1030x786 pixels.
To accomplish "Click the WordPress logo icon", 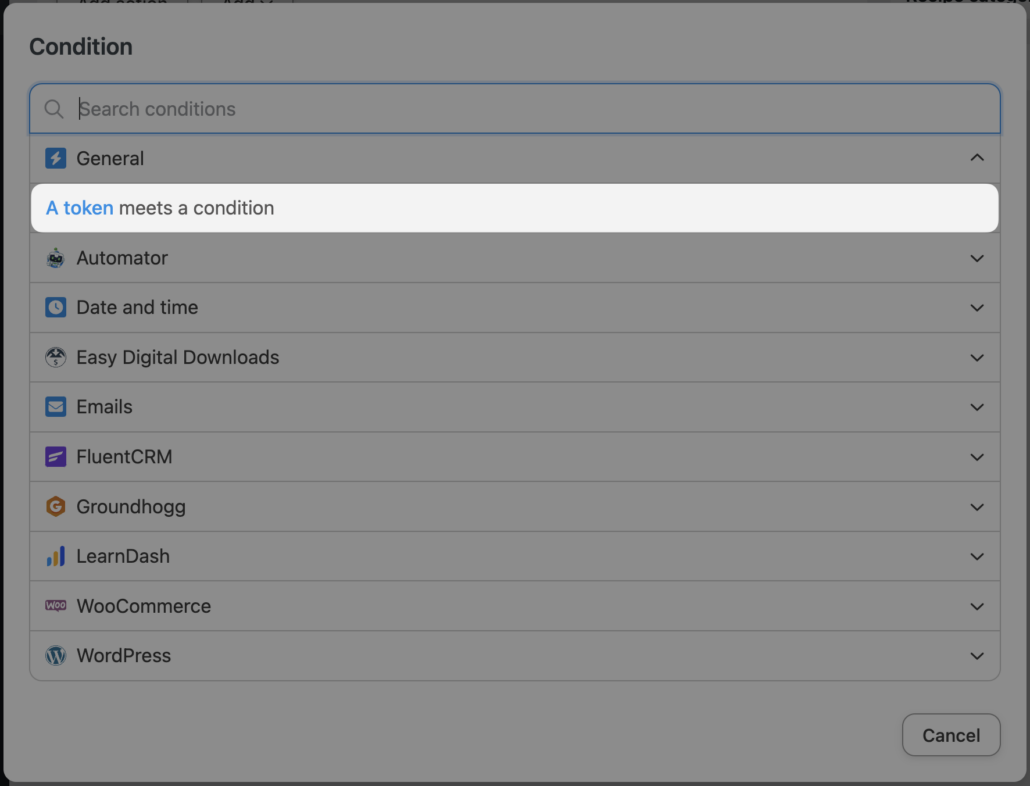I will pos(56,656).
